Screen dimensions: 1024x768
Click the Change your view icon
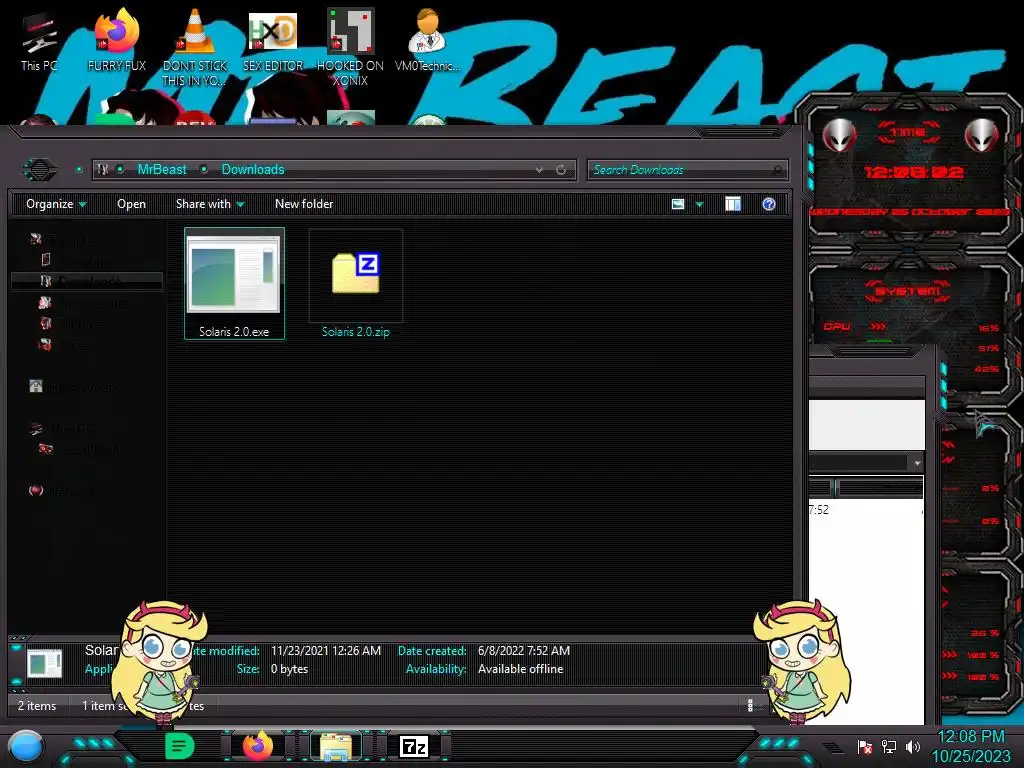click(x=678, y=204)
